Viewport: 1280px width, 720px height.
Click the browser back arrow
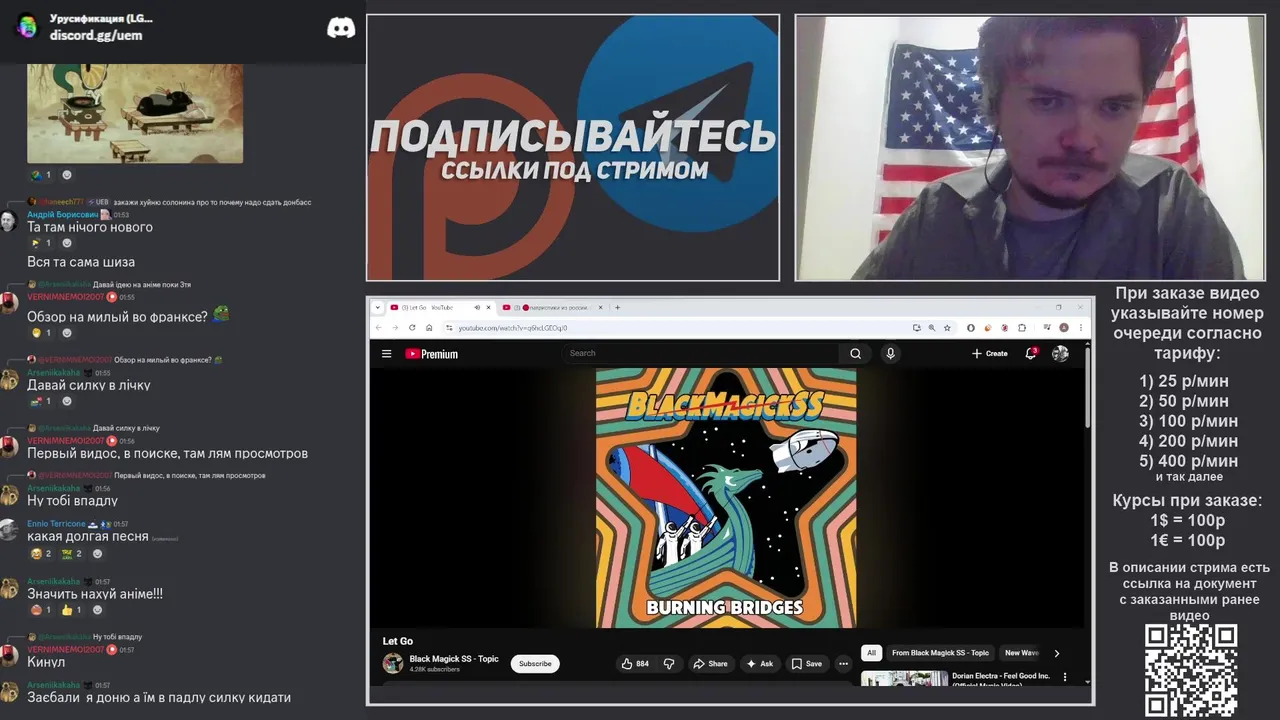(378, 328)
